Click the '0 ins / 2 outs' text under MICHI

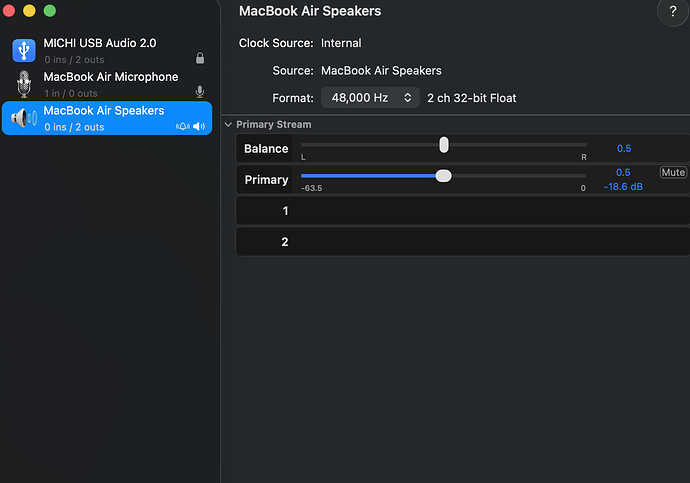point(74,60)
